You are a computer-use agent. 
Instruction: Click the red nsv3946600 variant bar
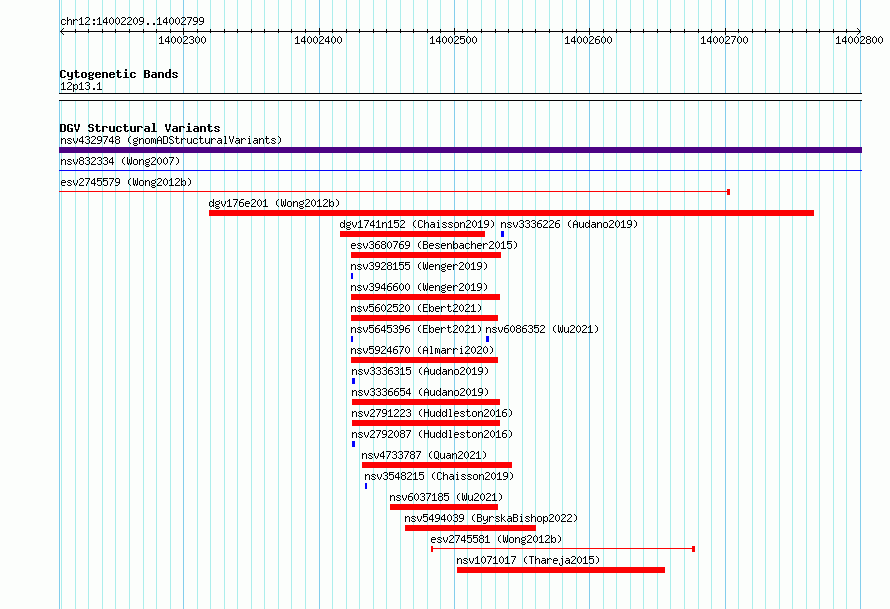coord(425,297)
